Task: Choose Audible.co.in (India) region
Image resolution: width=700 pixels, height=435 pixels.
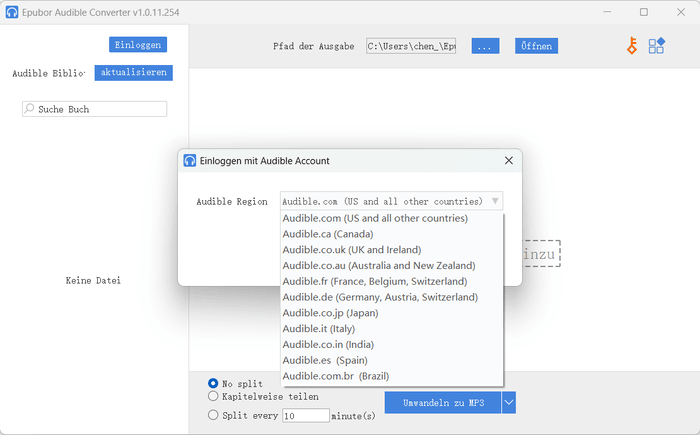Action: [x=392, y=344]
